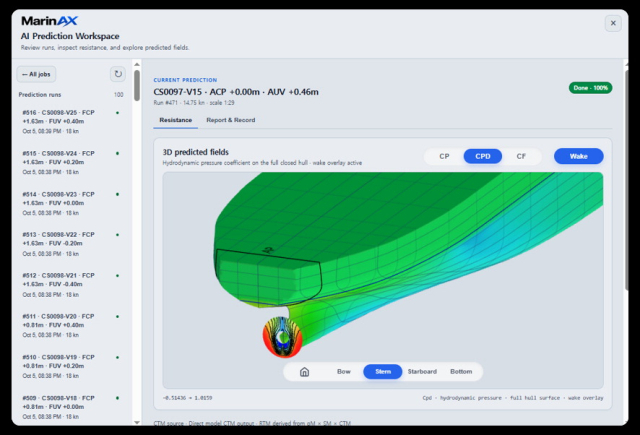Switch to Bottom view
This screenshot has height=435, width=640.
point(461,372)
